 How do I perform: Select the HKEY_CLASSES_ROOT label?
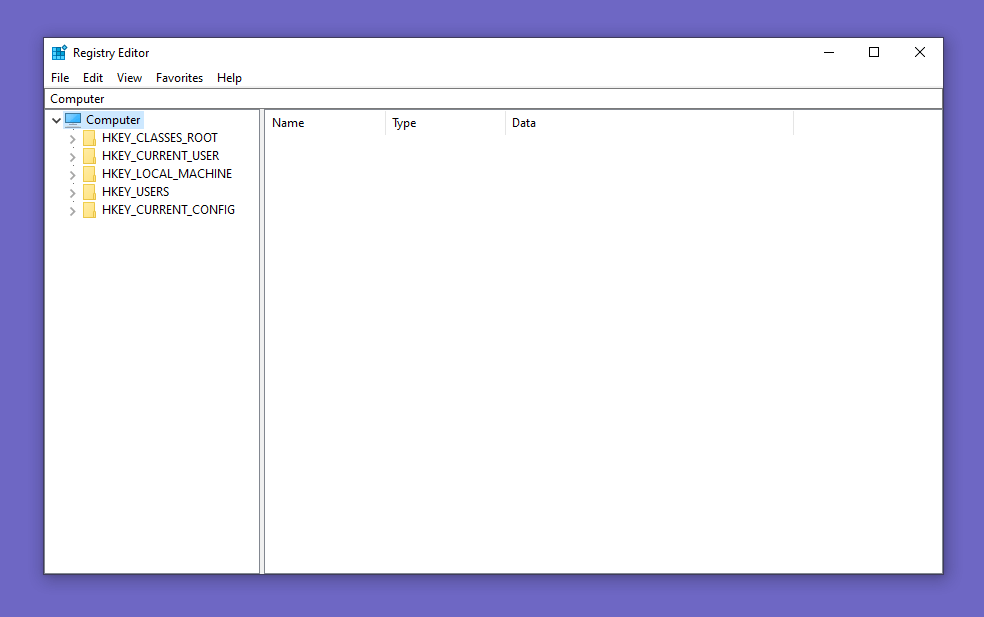point(160,137)
